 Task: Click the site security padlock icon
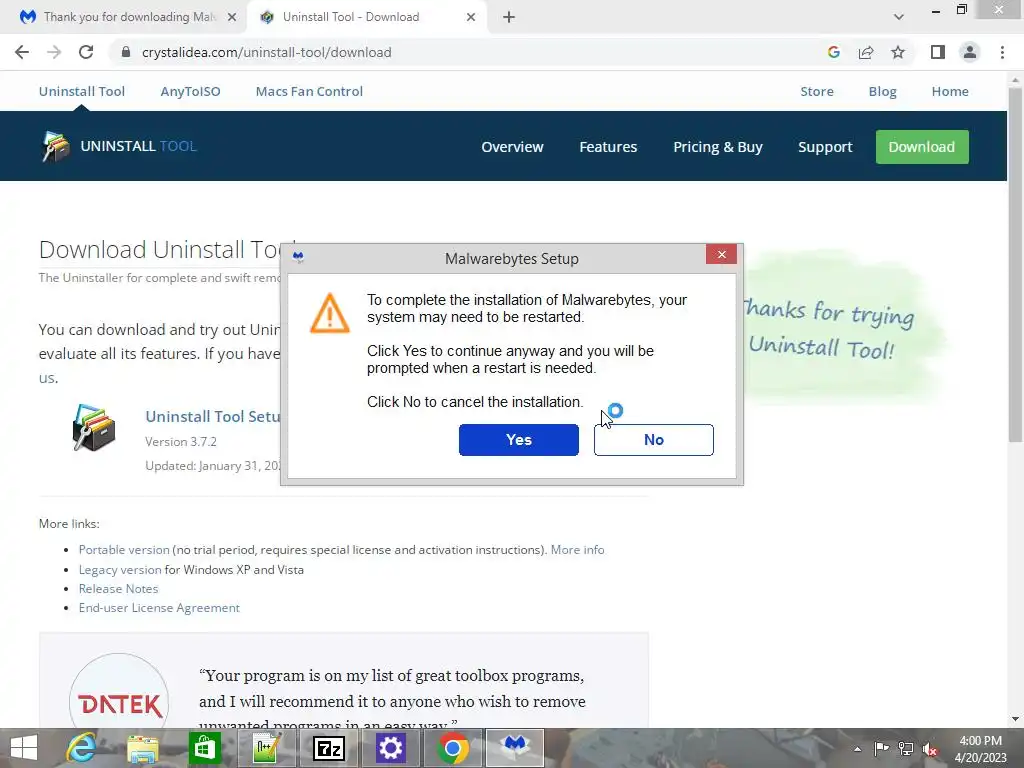(126, 52)
